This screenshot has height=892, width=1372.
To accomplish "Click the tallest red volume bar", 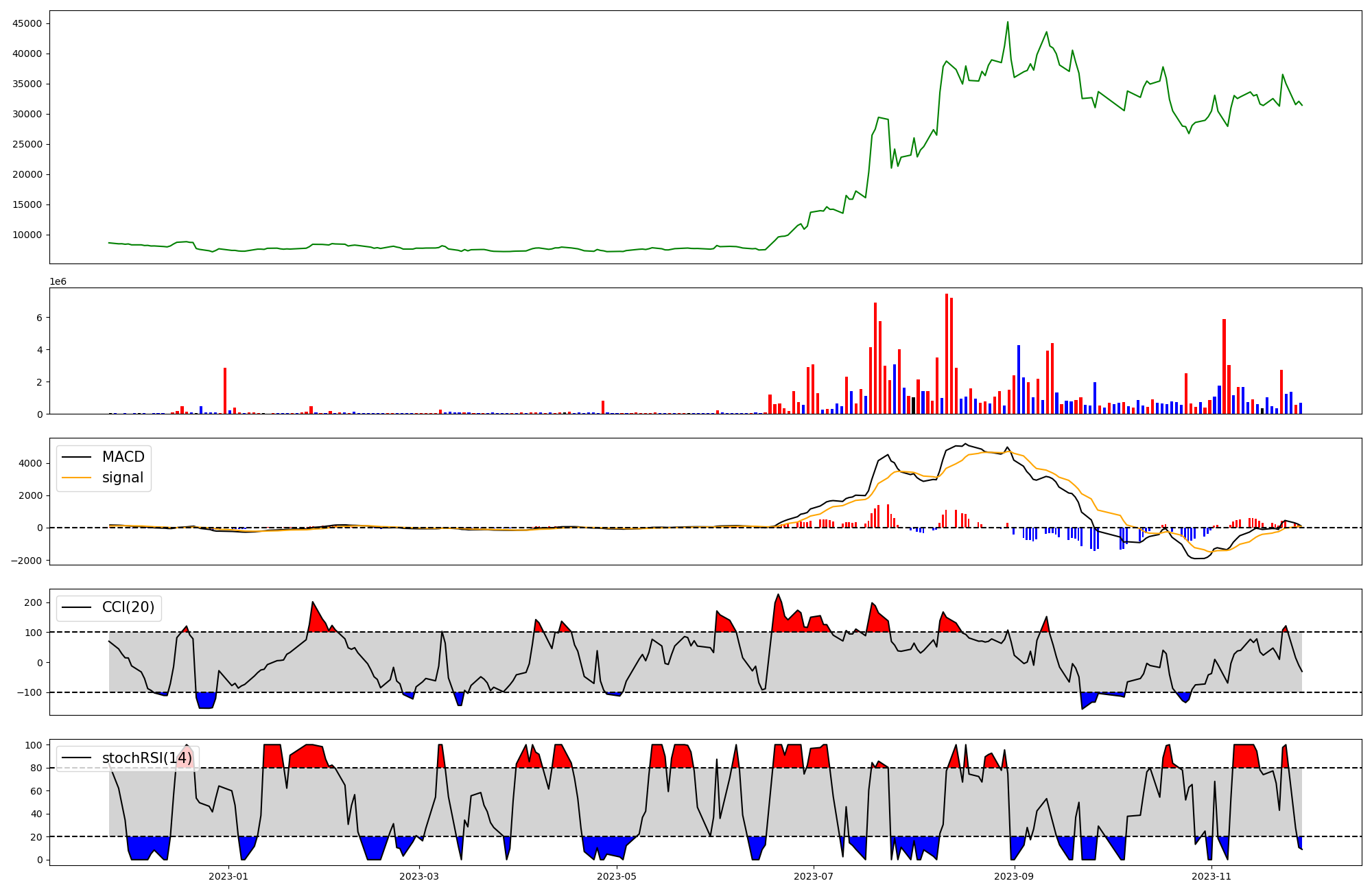I will pyautogui.click(x=947, y=353).
